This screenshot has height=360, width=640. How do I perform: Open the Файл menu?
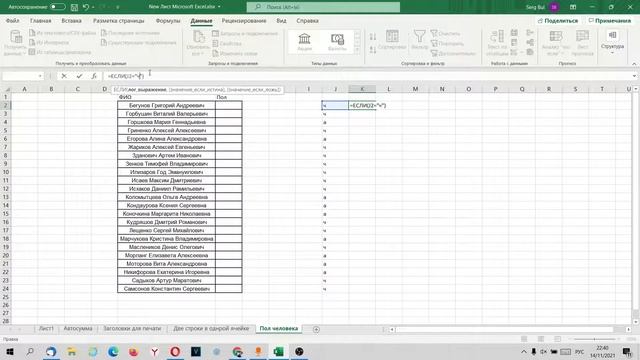click(x=13, y=20)
